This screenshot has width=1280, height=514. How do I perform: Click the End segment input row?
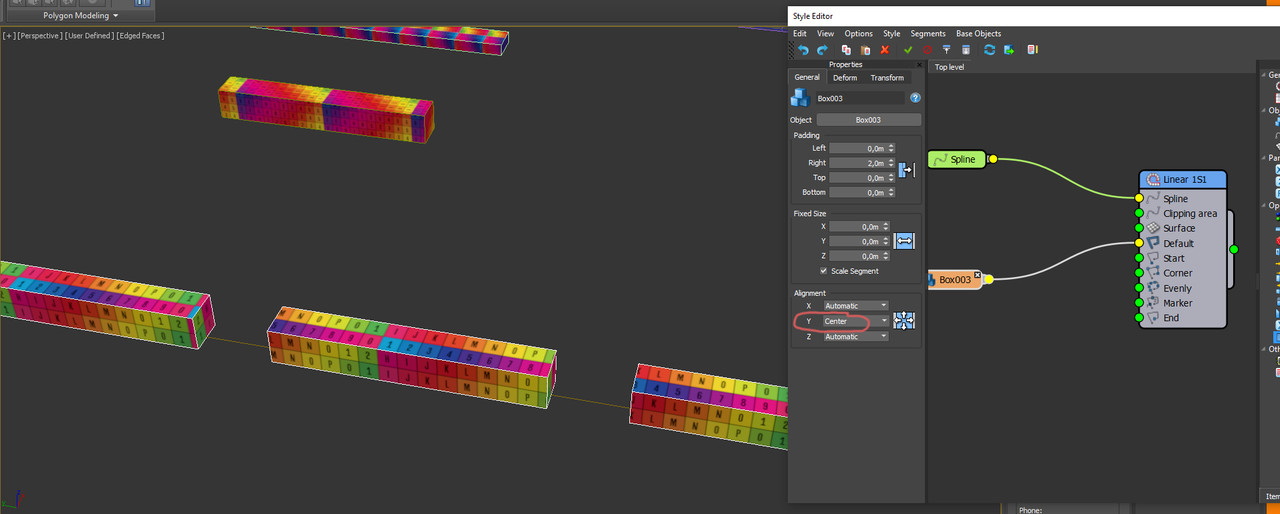coord(1182,318)
